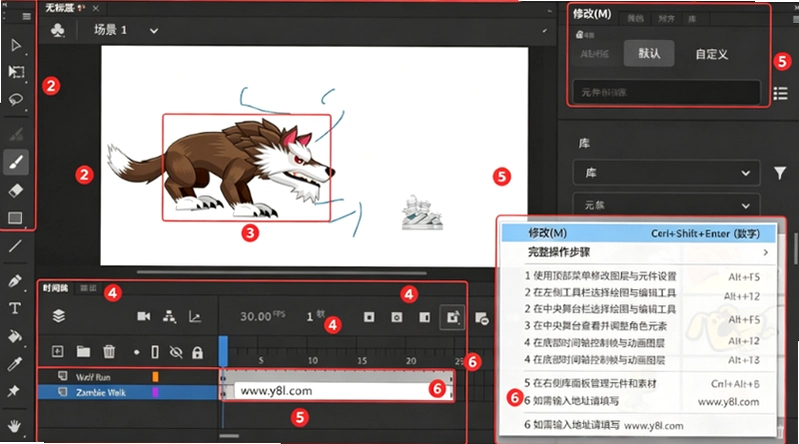
Task: Click the blue timeline playhead
Action: tap(223, 351)
